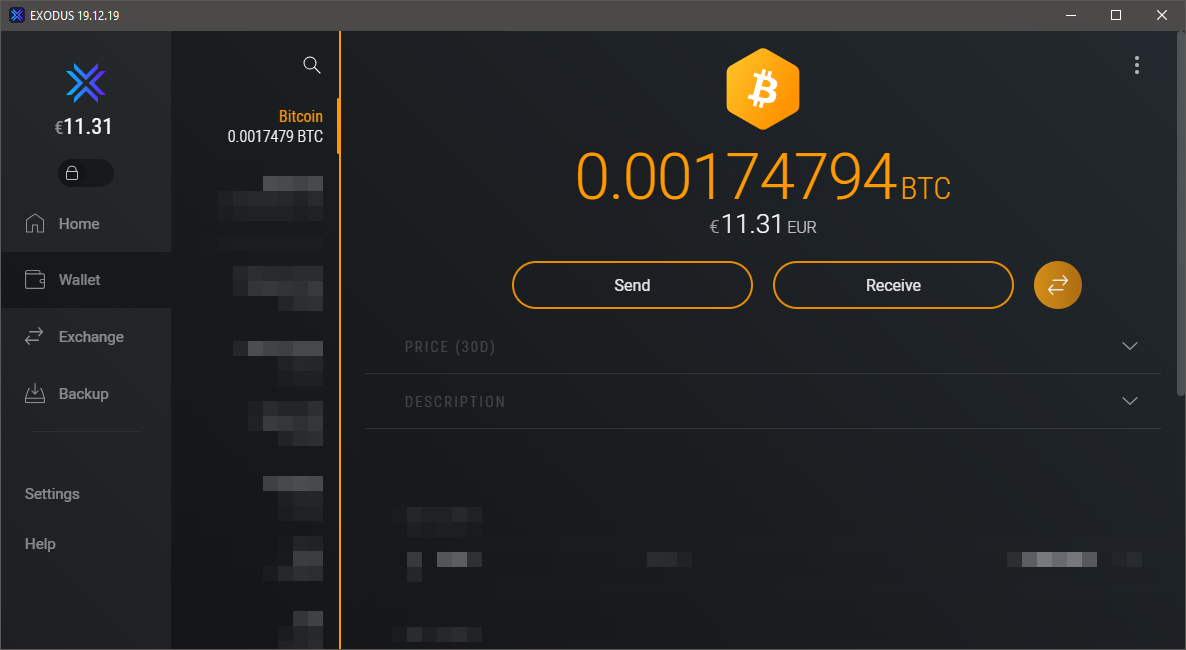1186x650 pixels.
Task: Click the Wallet icon in sidebar
Action: [x=35, y=280]
